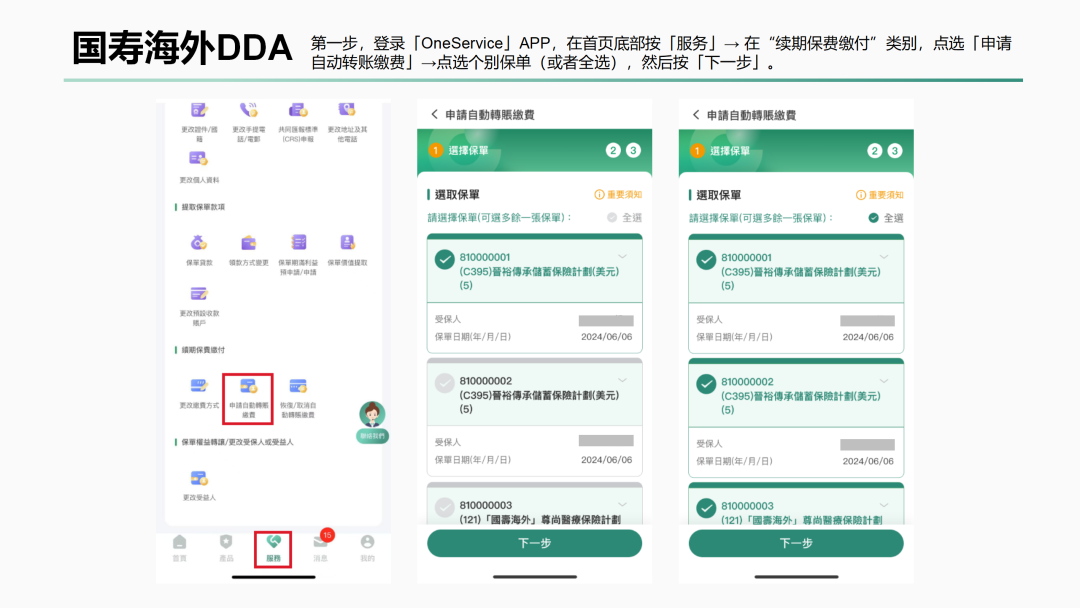Tap the 更改繳費方式 icon

(198, 386)
